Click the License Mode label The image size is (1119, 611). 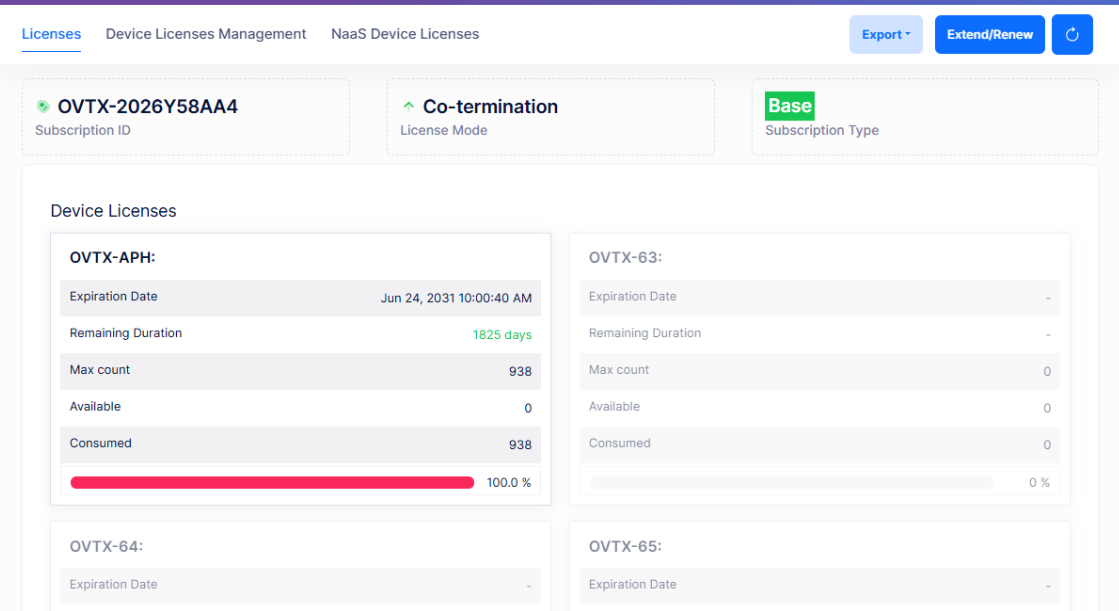point(444,130)
